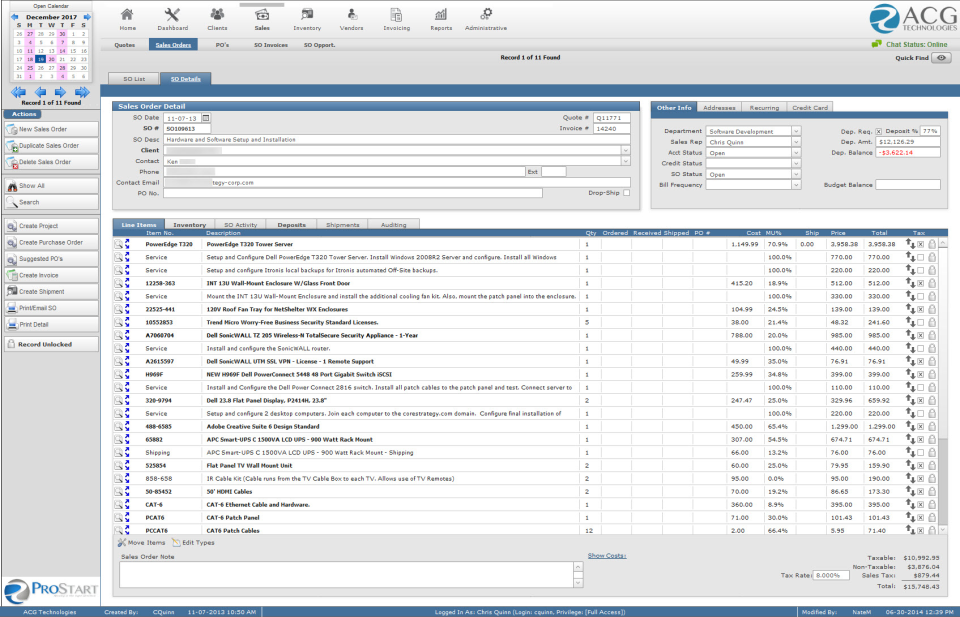Select December 19 on the calendar
This screenshot has height=617, width=960.
40,59
